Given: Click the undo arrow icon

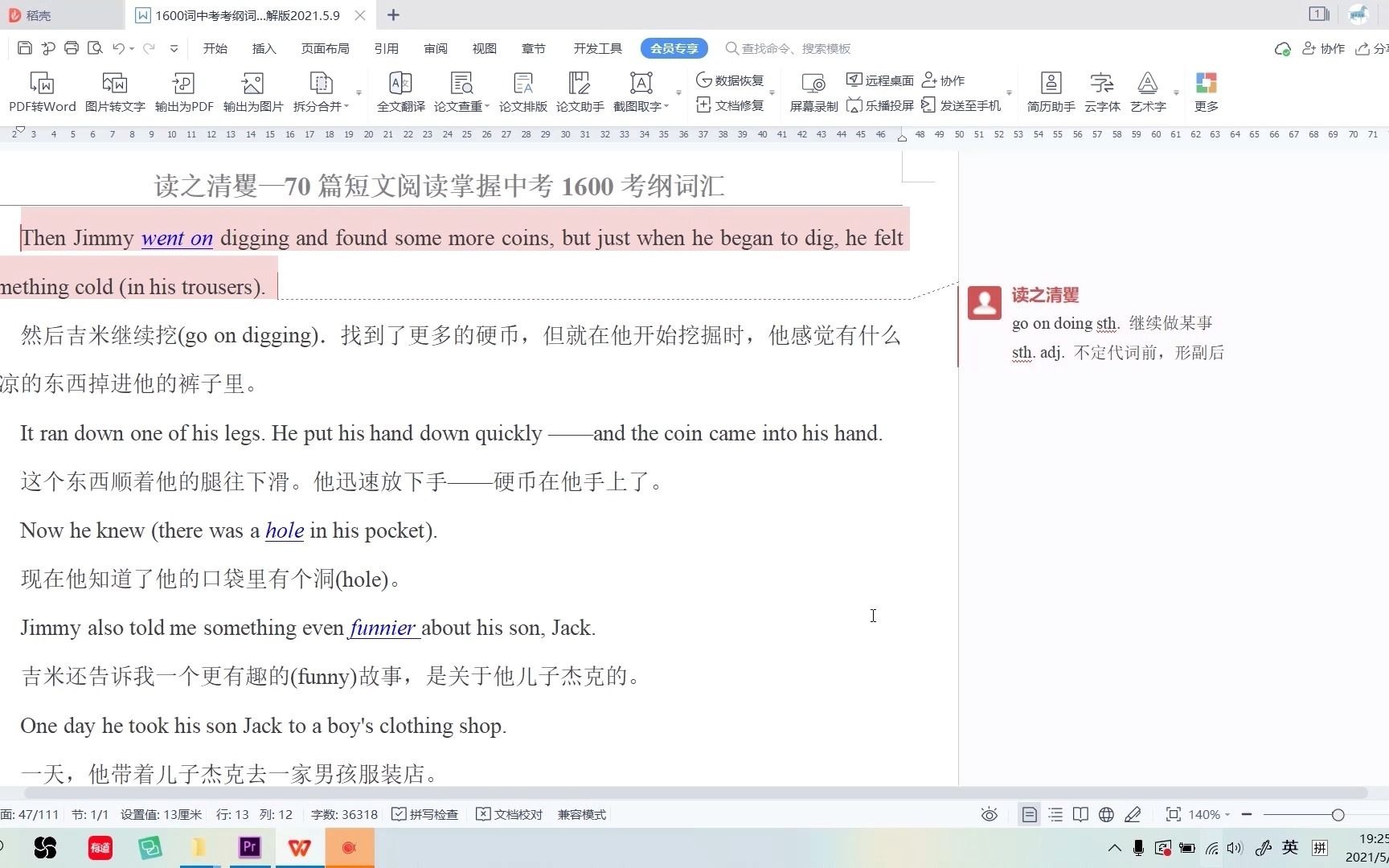Looking at the screenshot, I should [x=118, y=48].
